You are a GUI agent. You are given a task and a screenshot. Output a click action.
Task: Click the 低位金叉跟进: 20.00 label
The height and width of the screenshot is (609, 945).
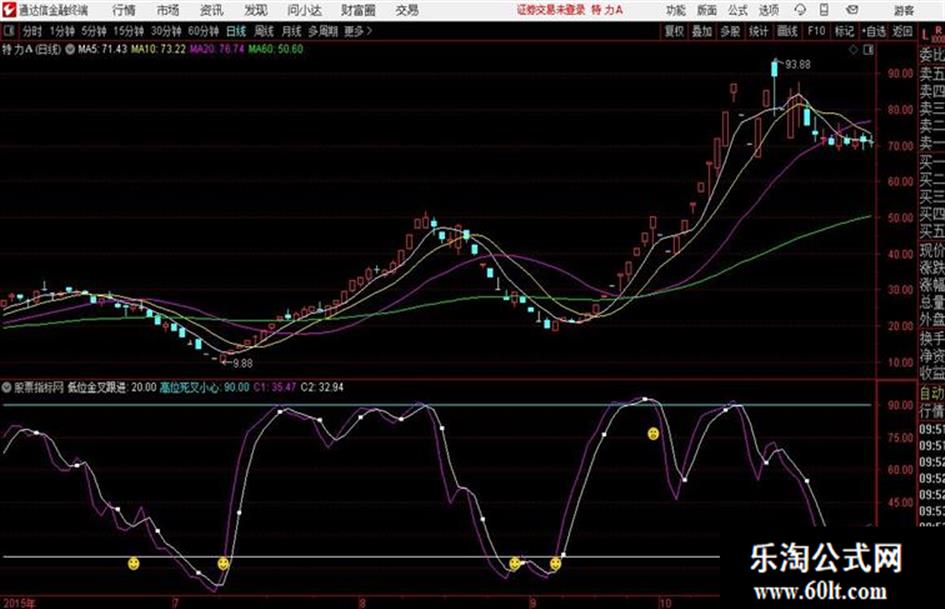tap(111, 387)
